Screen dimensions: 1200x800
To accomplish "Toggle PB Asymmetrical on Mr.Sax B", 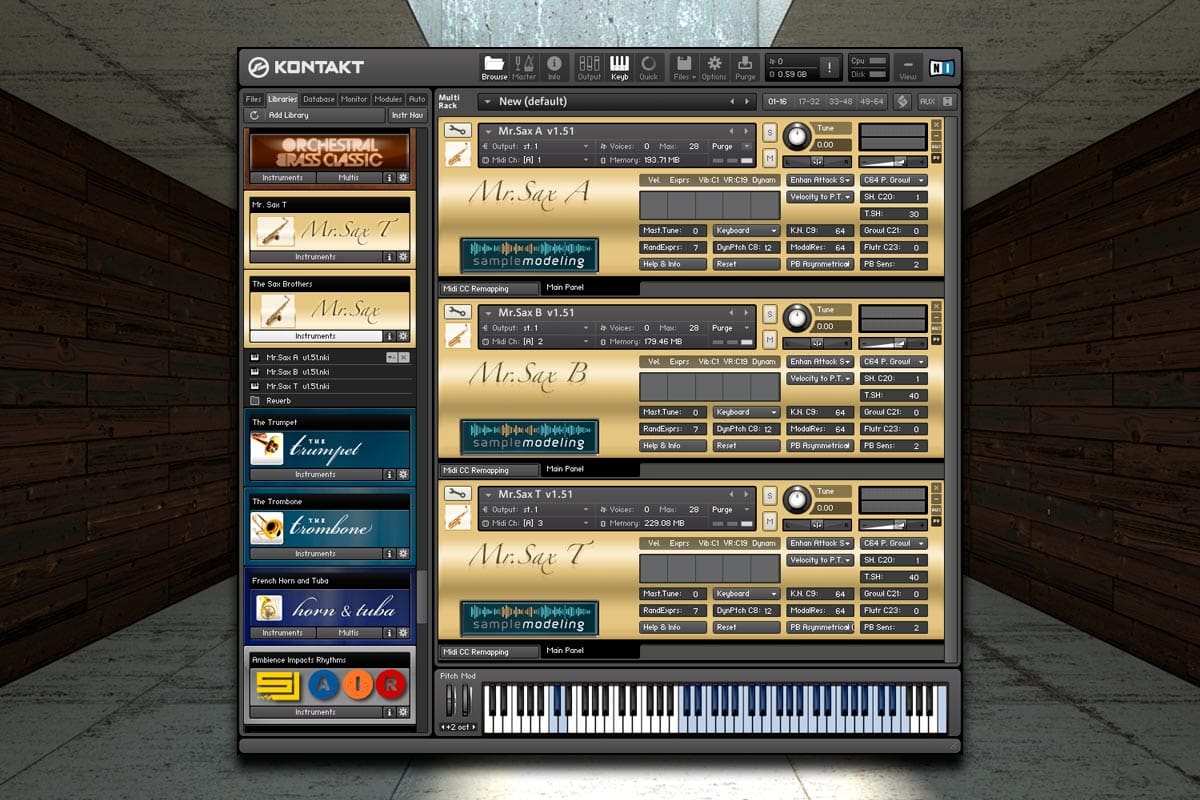I will coord(820,445).
